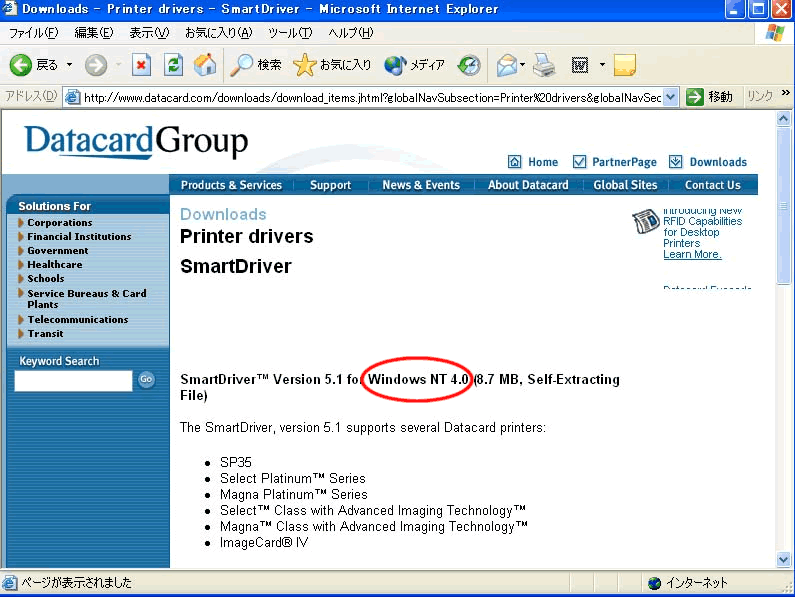Click the インターネット zone status icon
The image size is (795, 597).
point(655,583)
